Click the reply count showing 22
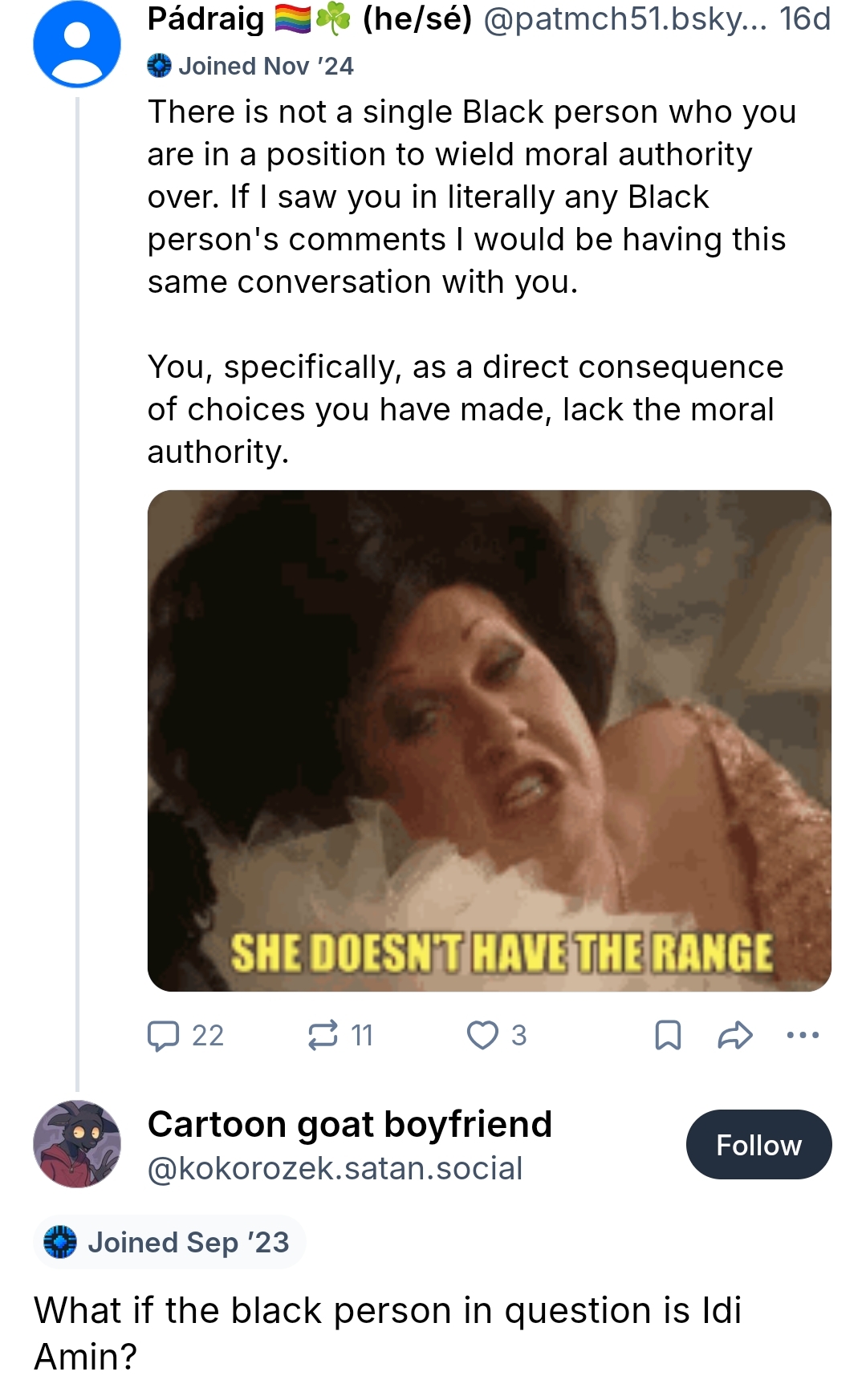Screen dimensions: 866x1400 (208, 1035)
